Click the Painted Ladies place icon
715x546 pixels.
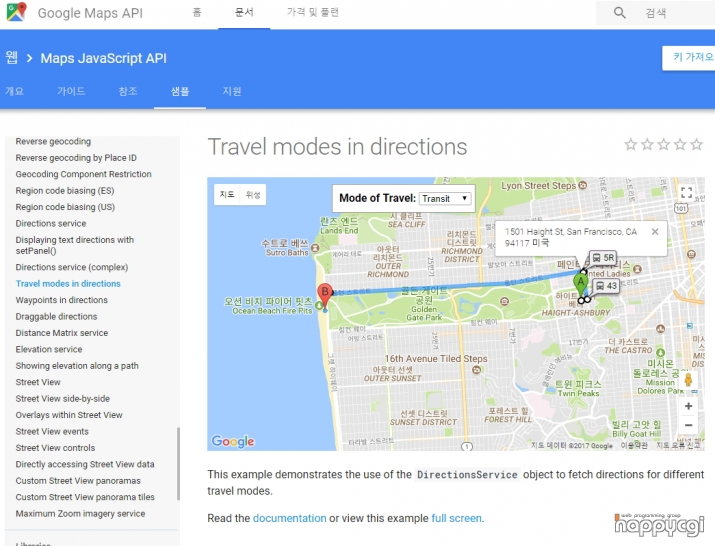coord(637,269)
